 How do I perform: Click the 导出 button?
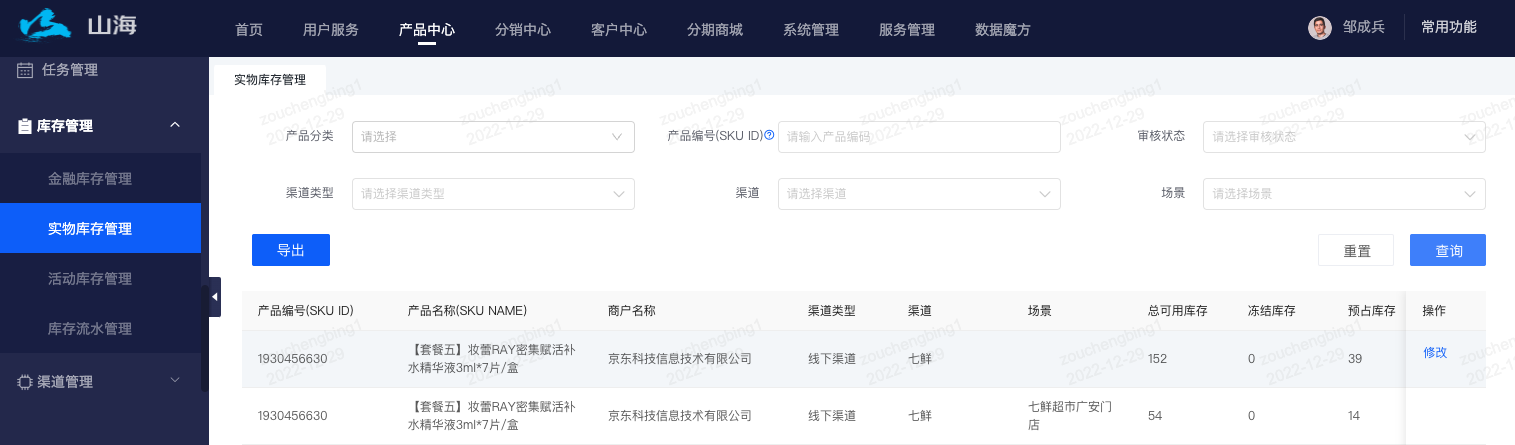291,250
